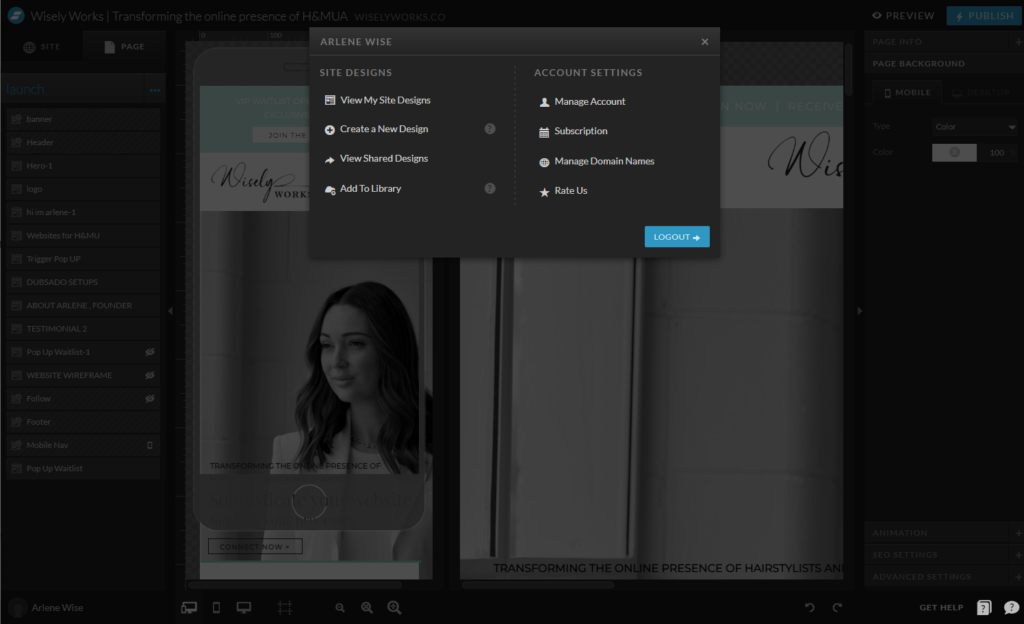Click the Publish button
The height and width of the screenshot is (624, 1024).
[x=984, y=16]
